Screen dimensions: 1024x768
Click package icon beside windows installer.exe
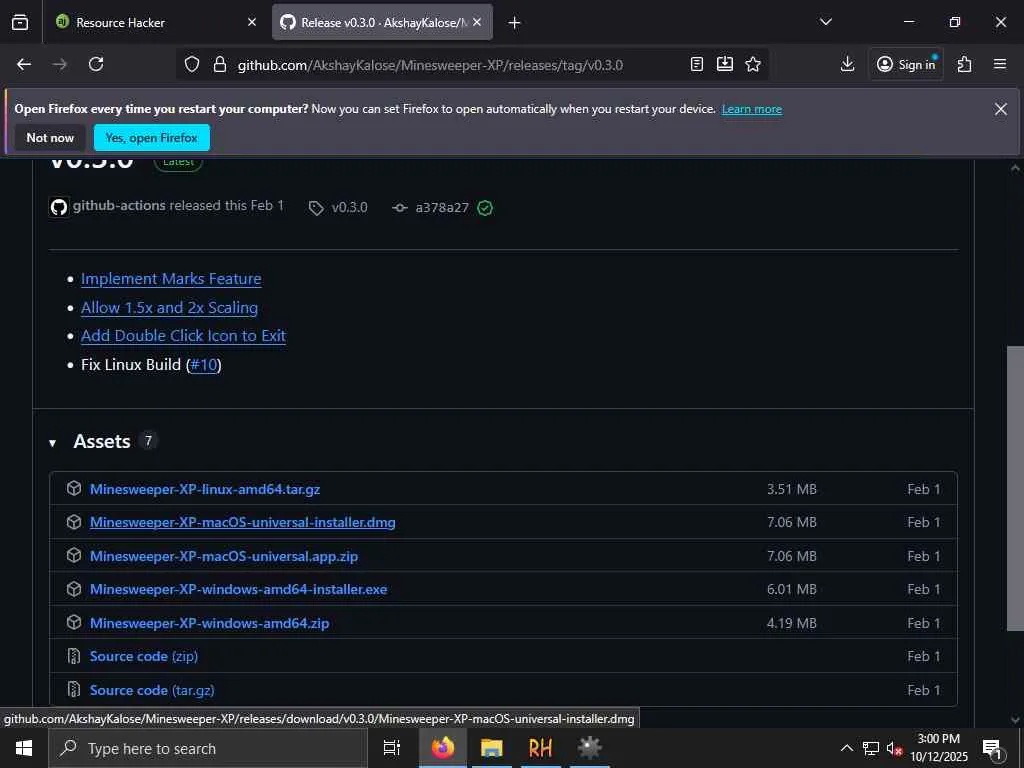tap(74, 589)
